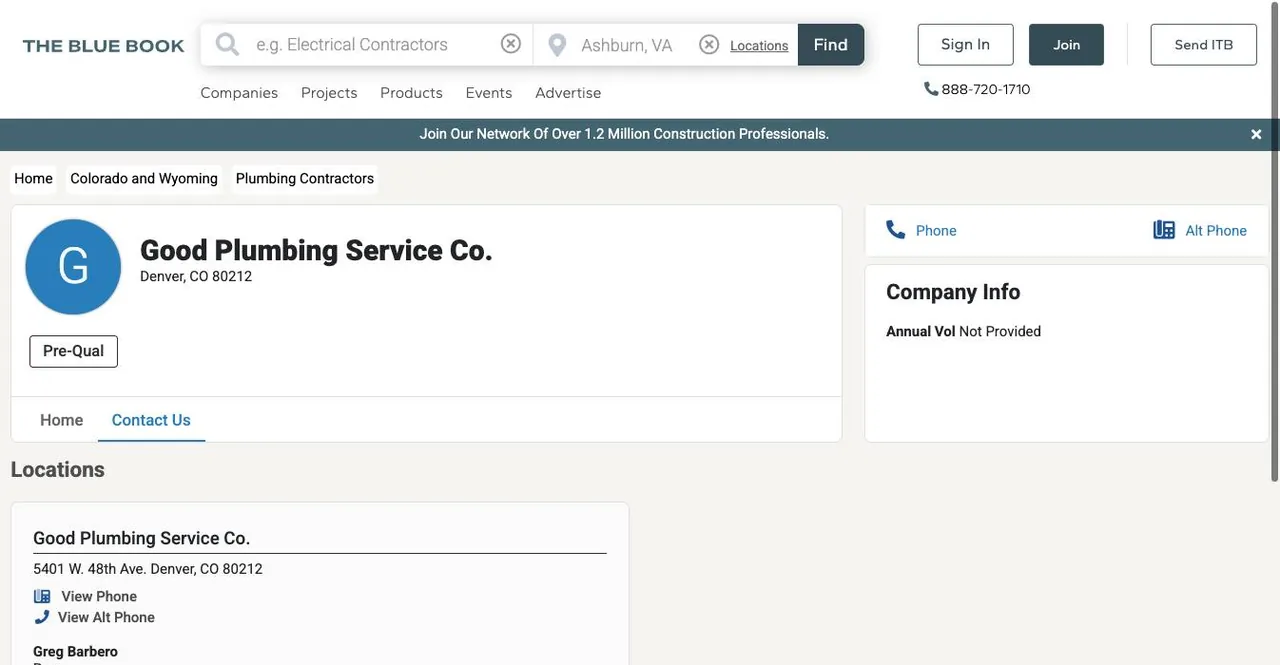Click the Alt Phone building icon

click(x=1164, y=230)
